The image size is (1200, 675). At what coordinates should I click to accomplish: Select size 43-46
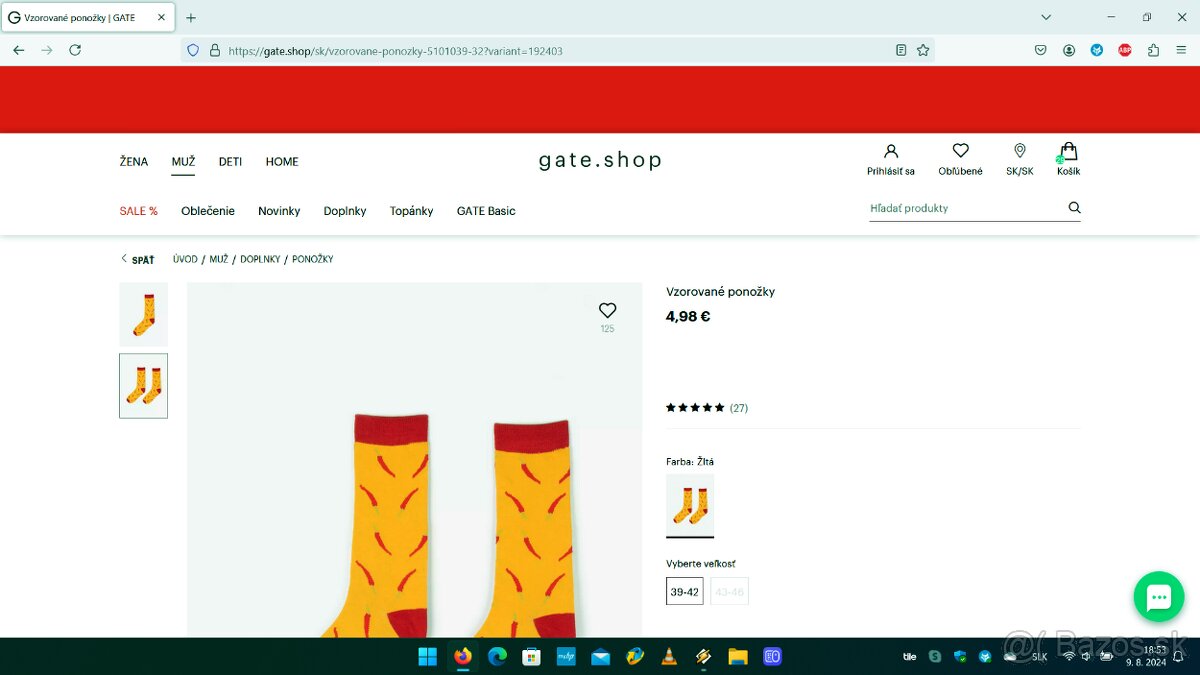click(729, 592)
